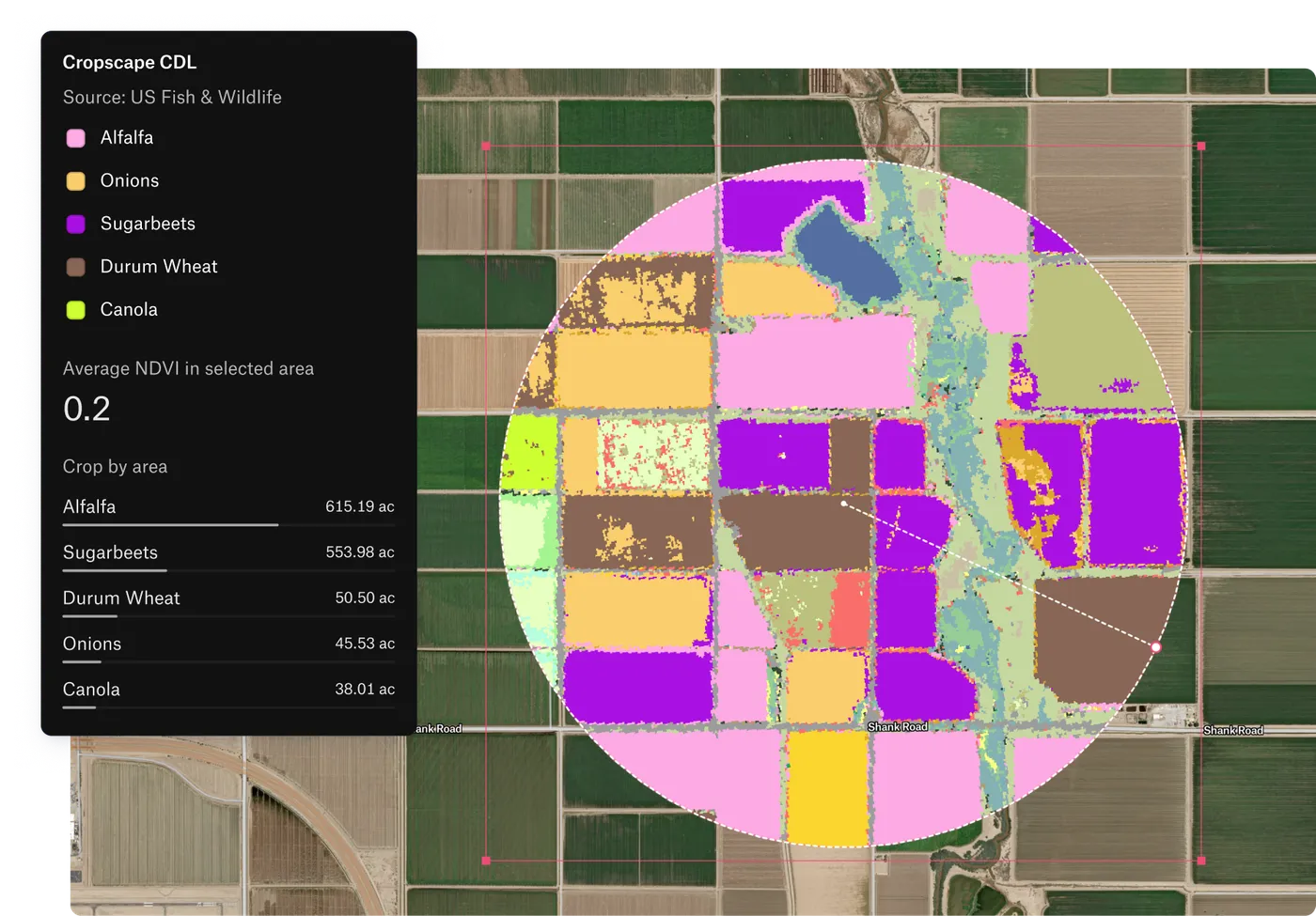Screen dimensions: 1316x916
Task: Click the bottom-left selection box handle
Action: [x=486, y=861]
